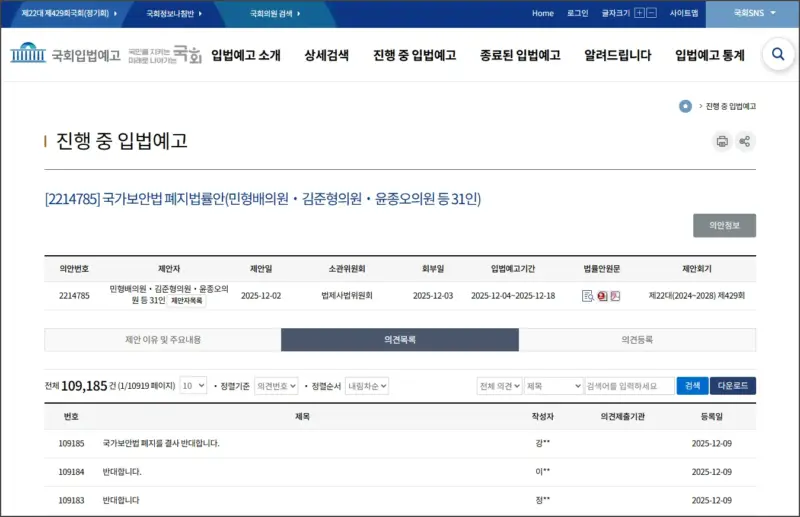Expand 제22대 제429회국회(정기회) top link

point(69,13)
